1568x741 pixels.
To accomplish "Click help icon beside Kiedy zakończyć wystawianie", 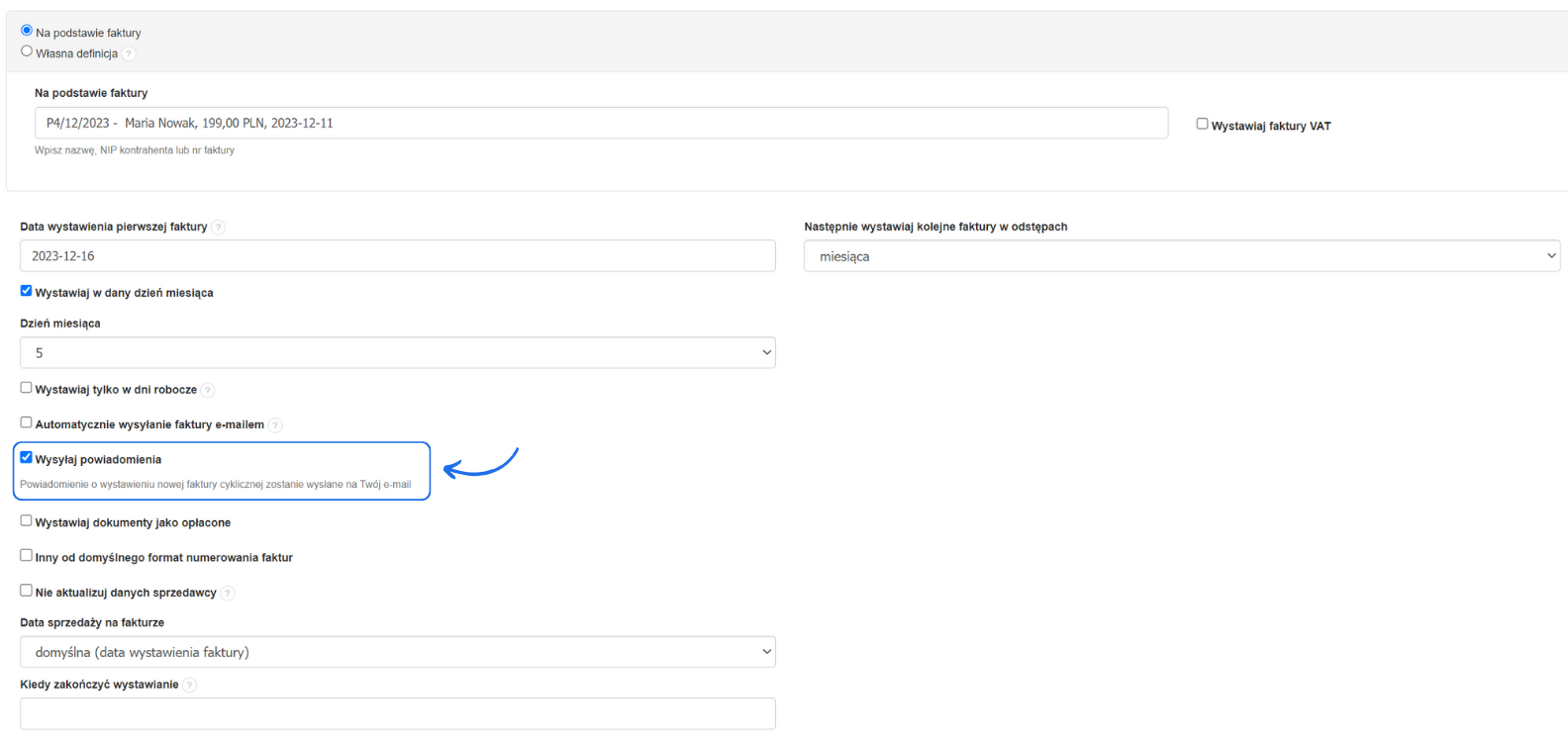I will (x=190, y=685).
